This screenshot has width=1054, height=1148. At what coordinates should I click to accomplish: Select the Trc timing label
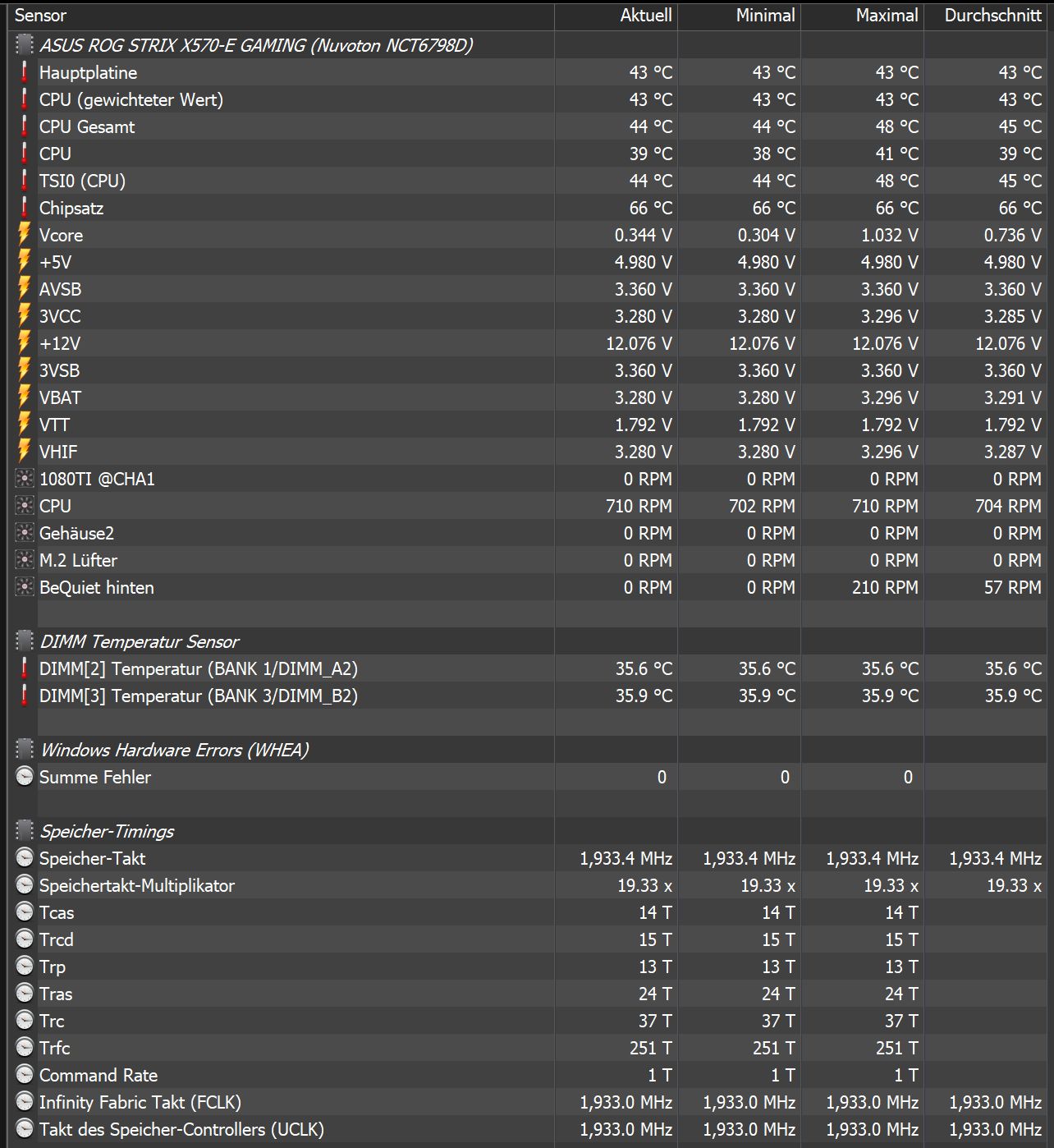point(52,1021)
